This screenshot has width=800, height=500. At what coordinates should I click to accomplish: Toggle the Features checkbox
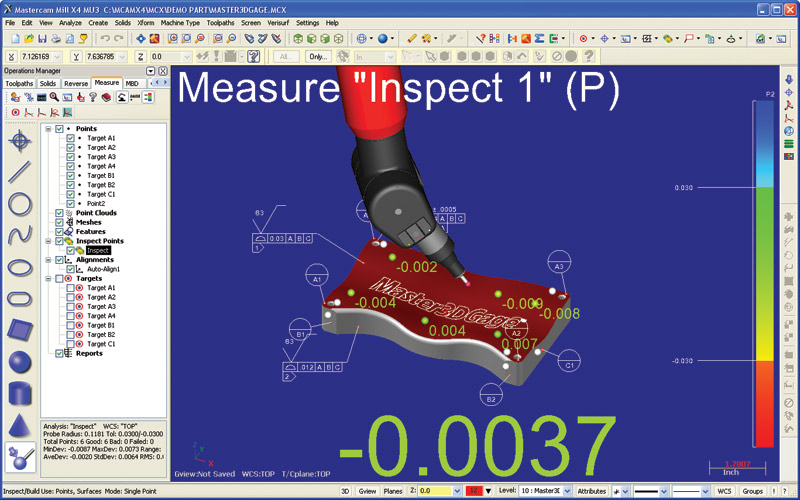tap(60, 232)
